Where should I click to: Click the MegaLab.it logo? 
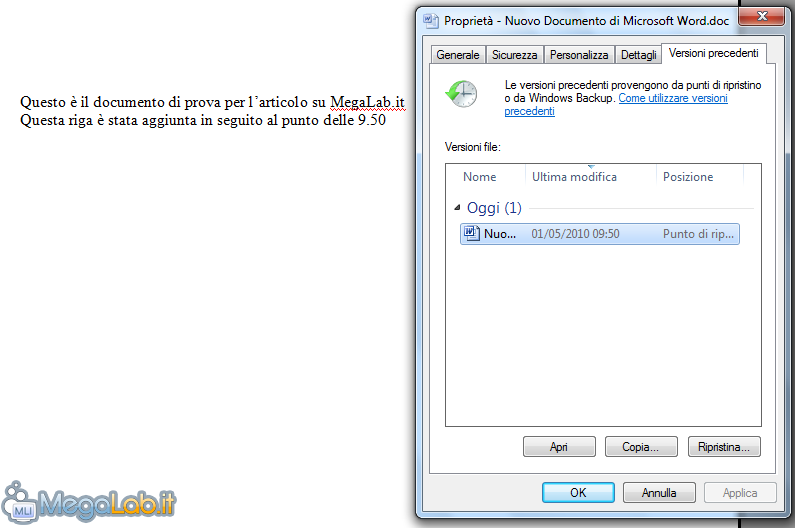[88, 502]
